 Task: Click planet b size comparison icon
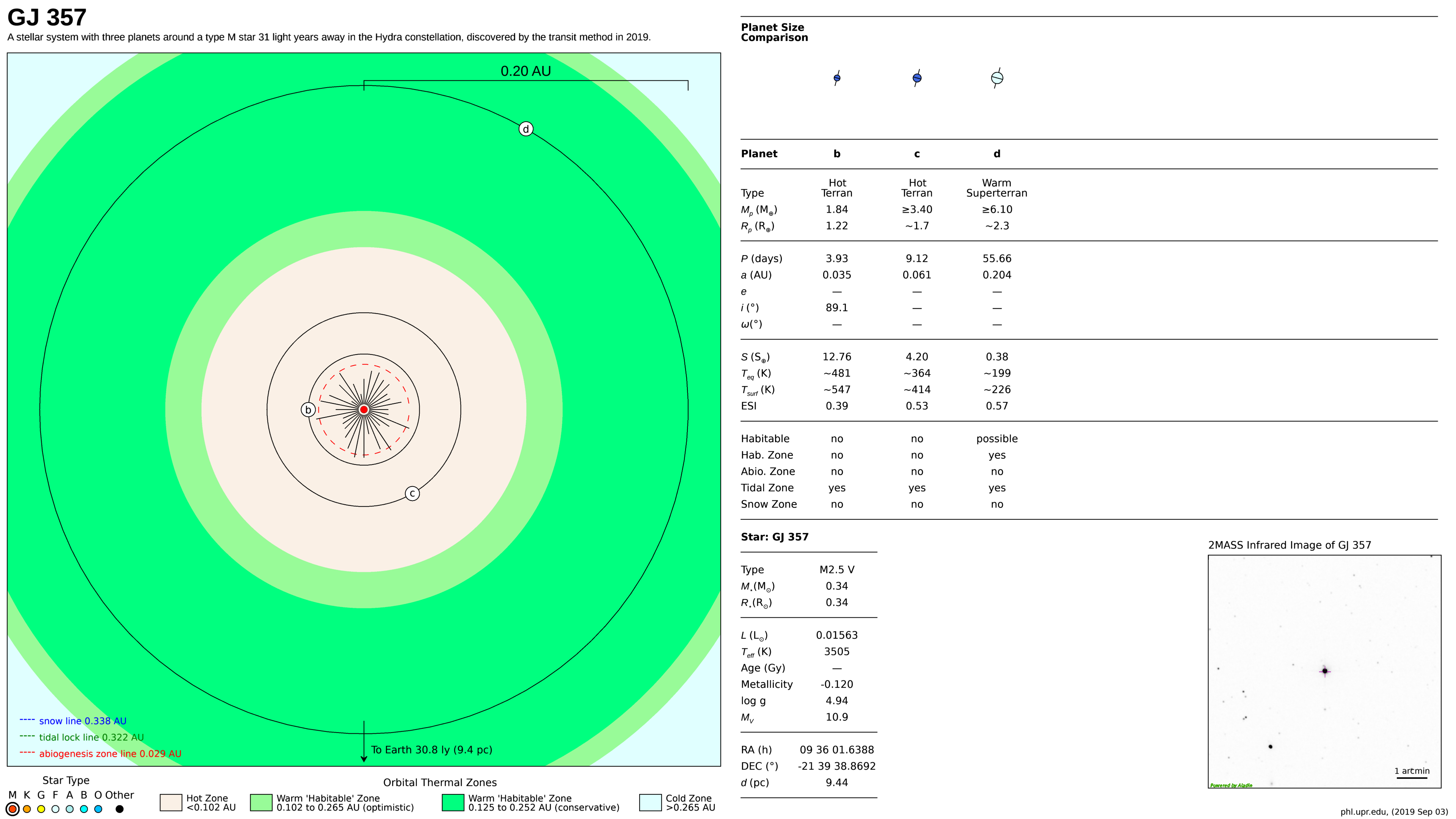pos(837,78)
